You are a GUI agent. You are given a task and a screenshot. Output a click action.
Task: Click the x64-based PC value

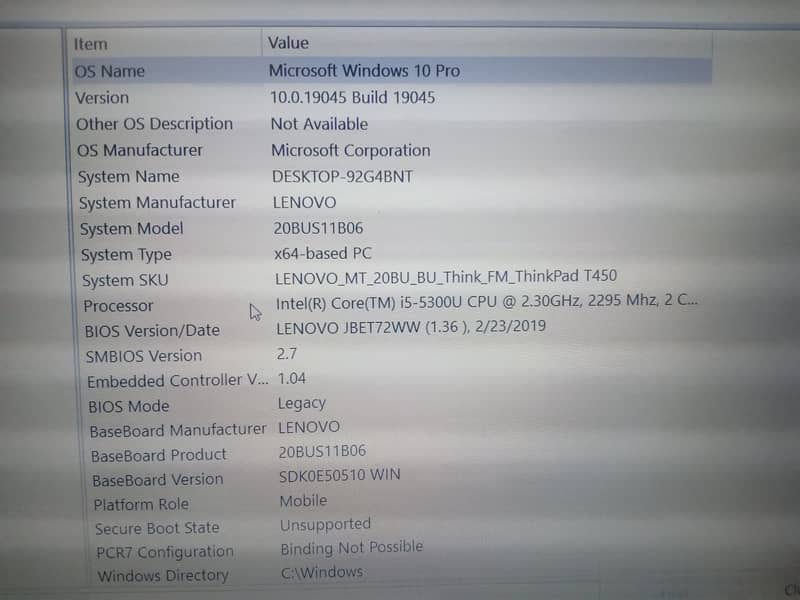322,253
